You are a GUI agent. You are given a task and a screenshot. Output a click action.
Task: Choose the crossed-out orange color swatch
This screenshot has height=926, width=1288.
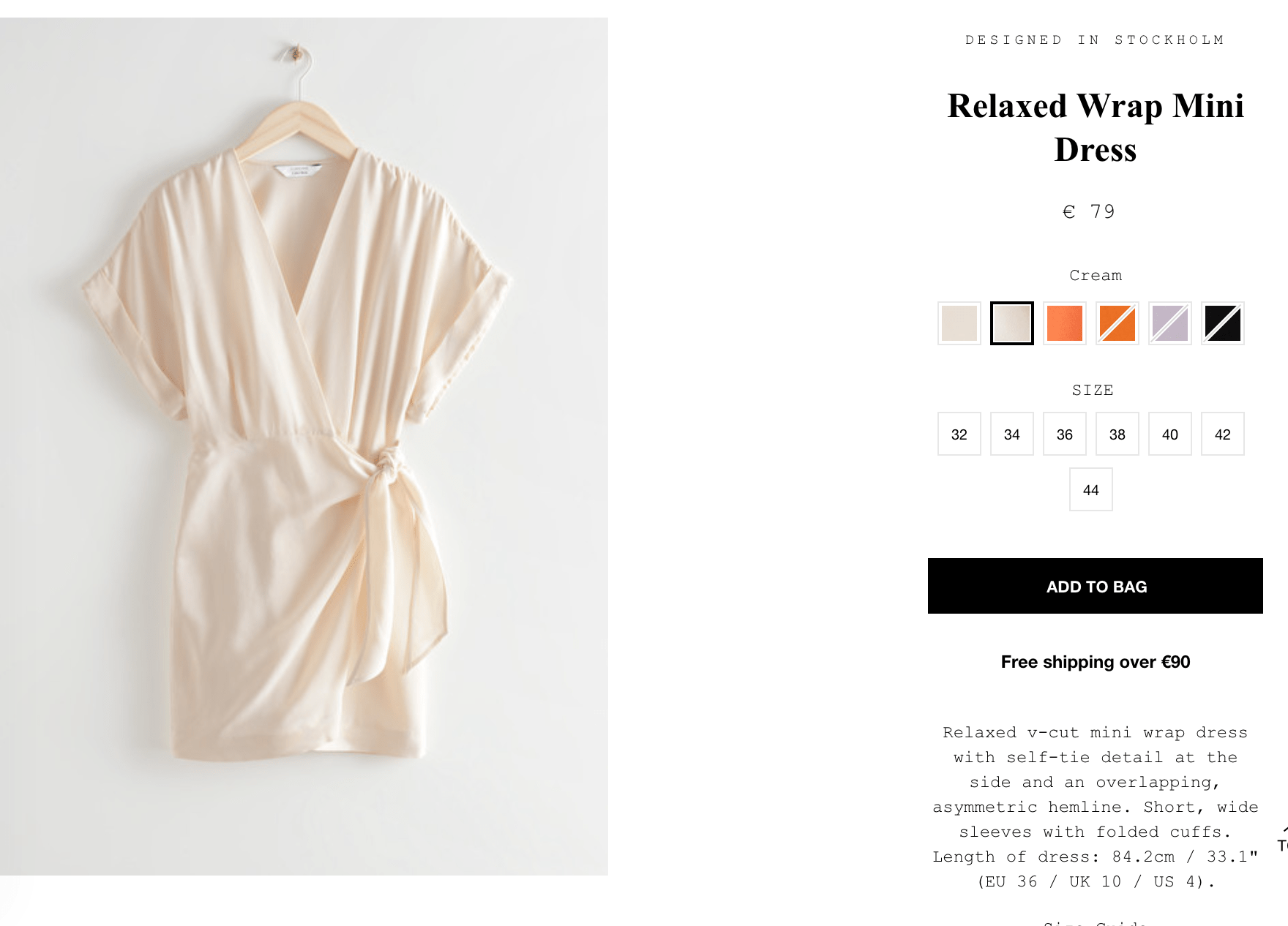point(1117,323)
